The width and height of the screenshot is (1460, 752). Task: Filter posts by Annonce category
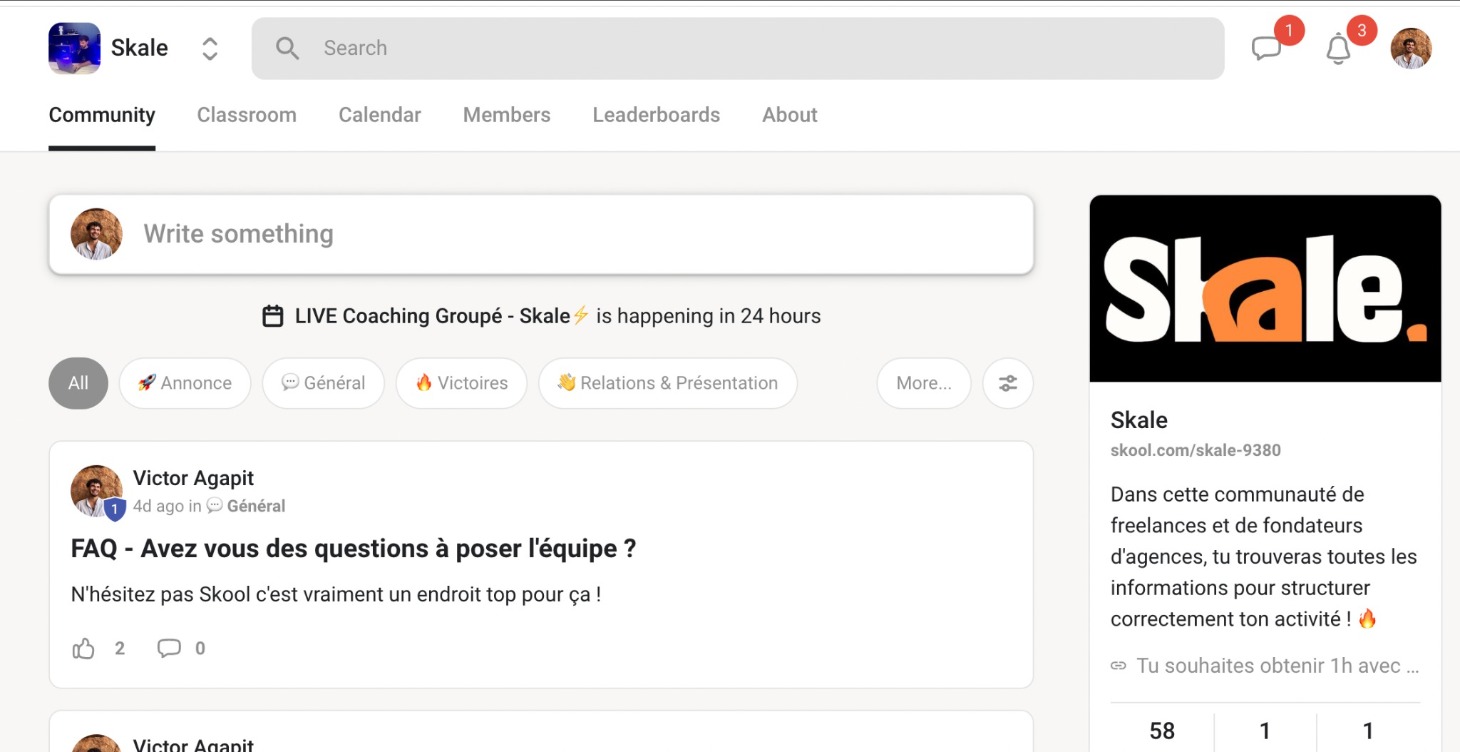click(185, 383)
